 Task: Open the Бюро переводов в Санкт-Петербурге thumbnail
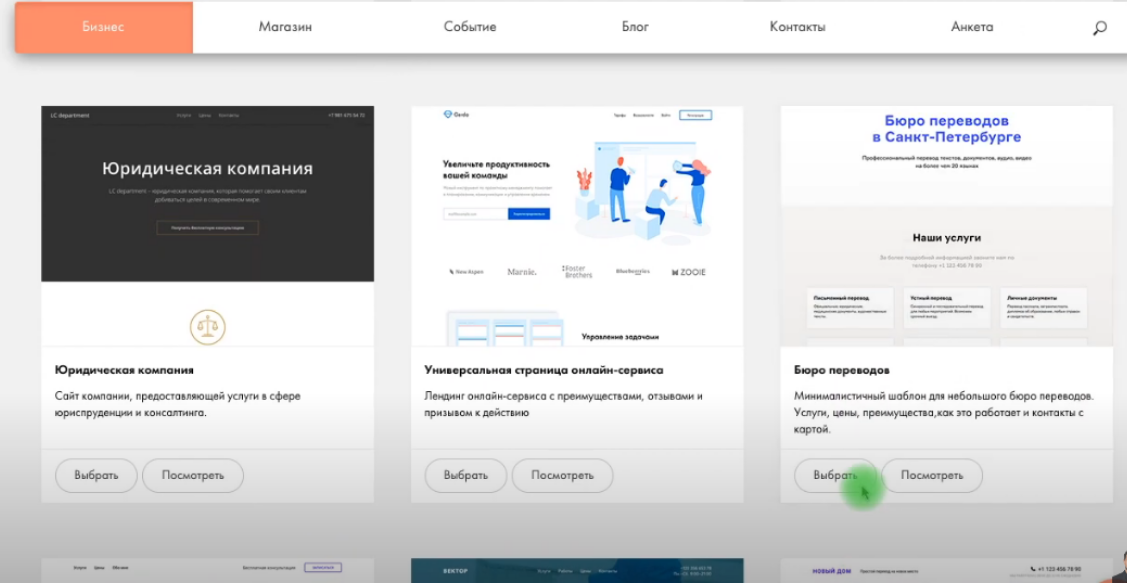947,226
